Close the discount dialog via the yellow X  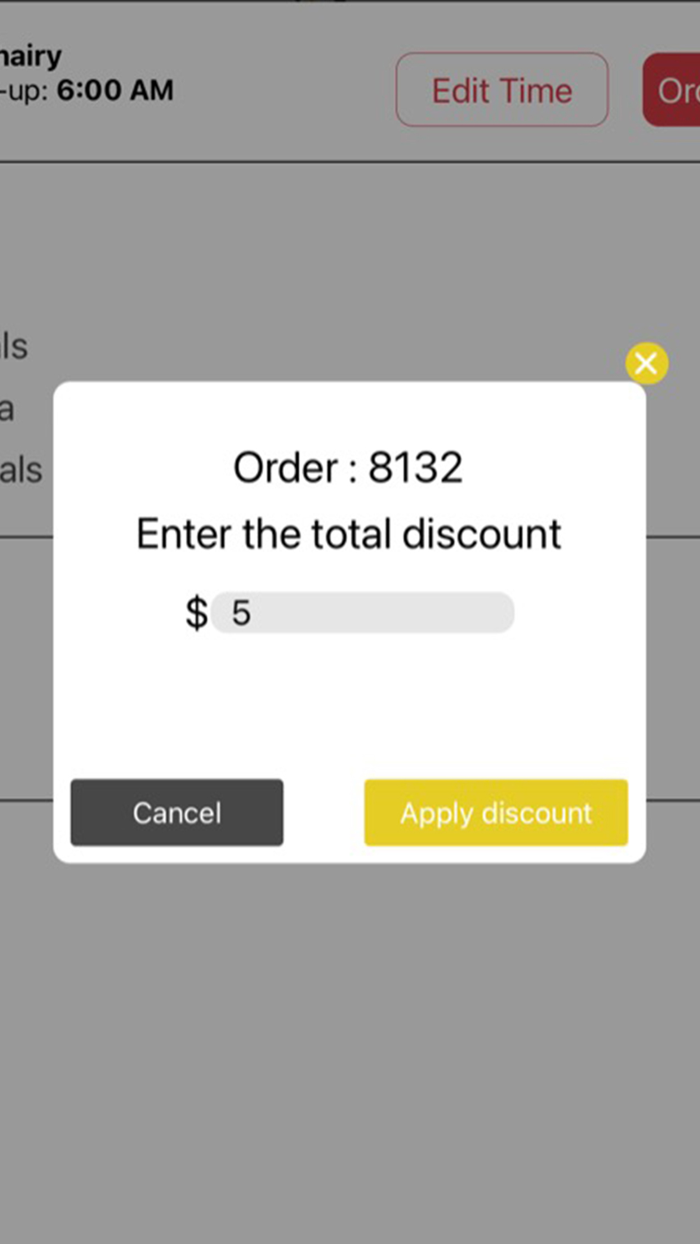pyautogui.click(x=646, y=363)
